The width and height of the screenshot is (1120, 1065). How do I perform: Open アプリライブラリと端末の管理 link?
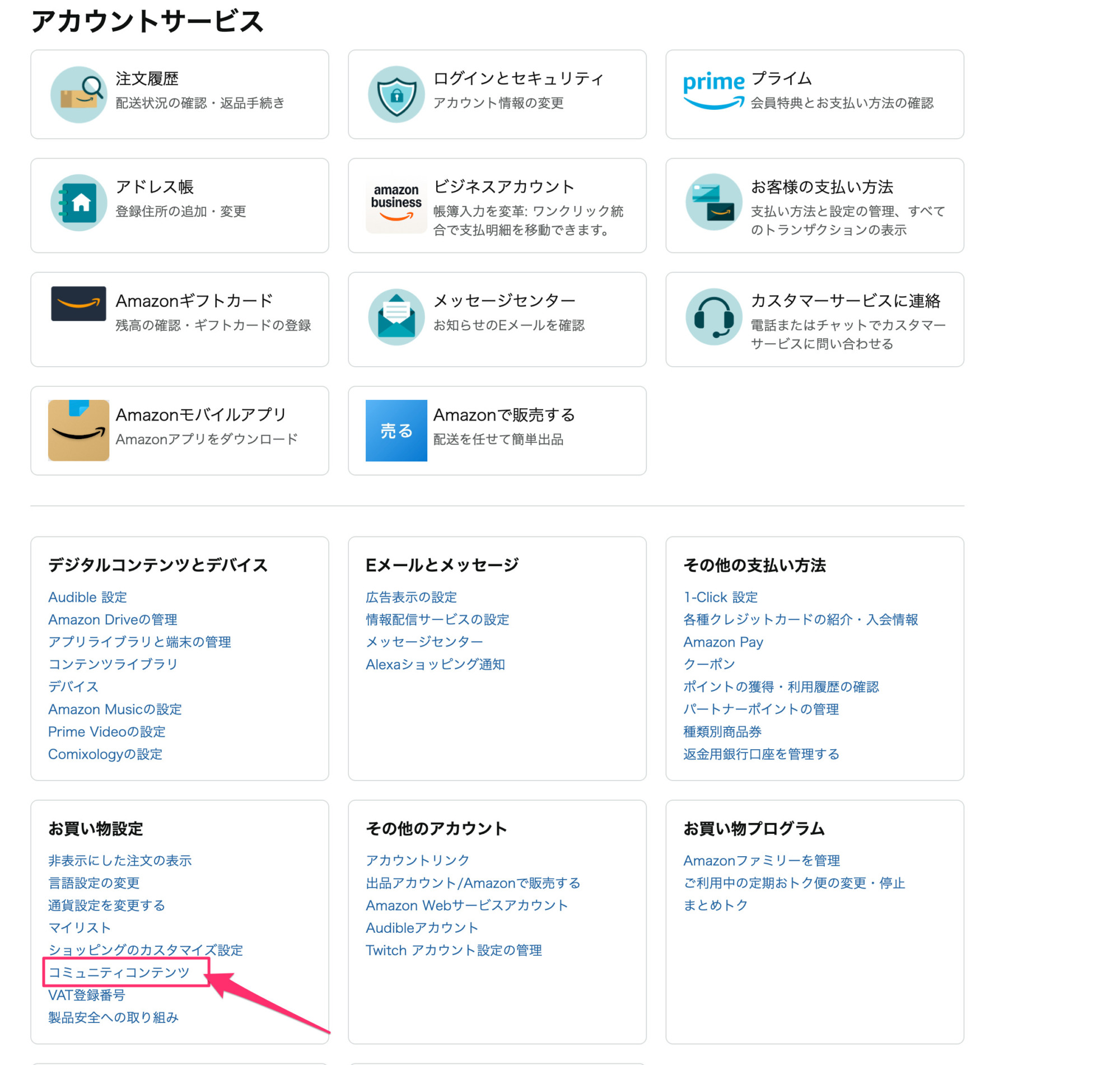pyautogui.click(x=139, y=642)
